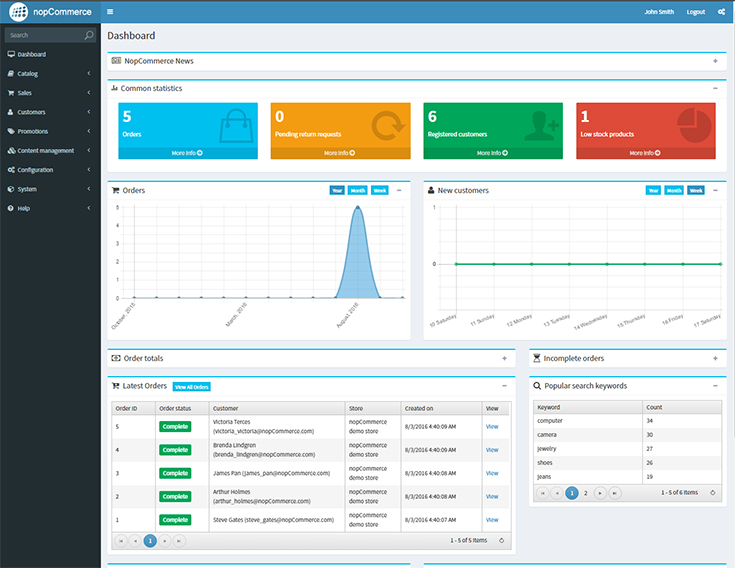Image resolution: width=735 pixels, height=568 pixels.
Task: Expand the NopCommerce News panel
Action: (x=715, y=61)
